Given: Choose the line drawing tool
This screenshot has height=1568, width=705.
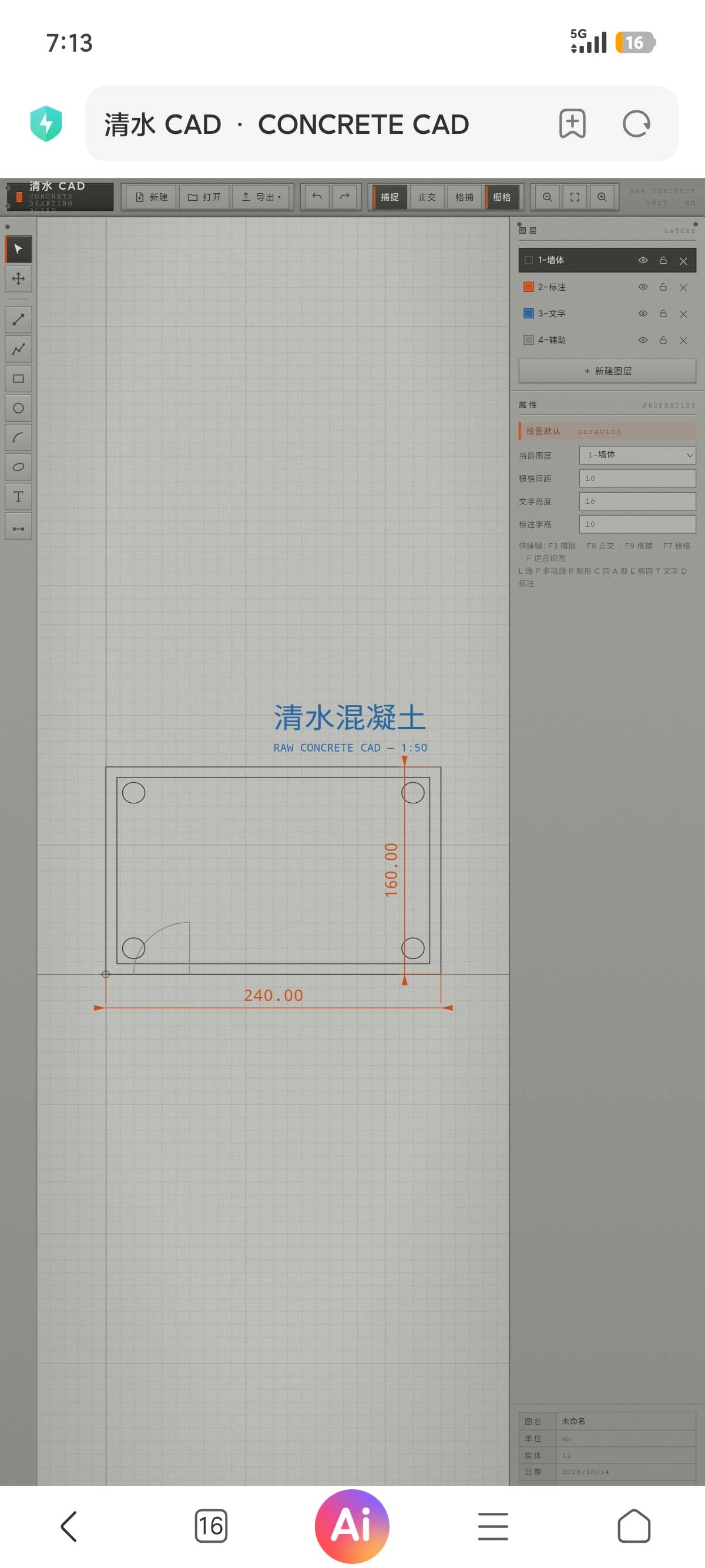Looking at the screenshot, I should 18,319.
